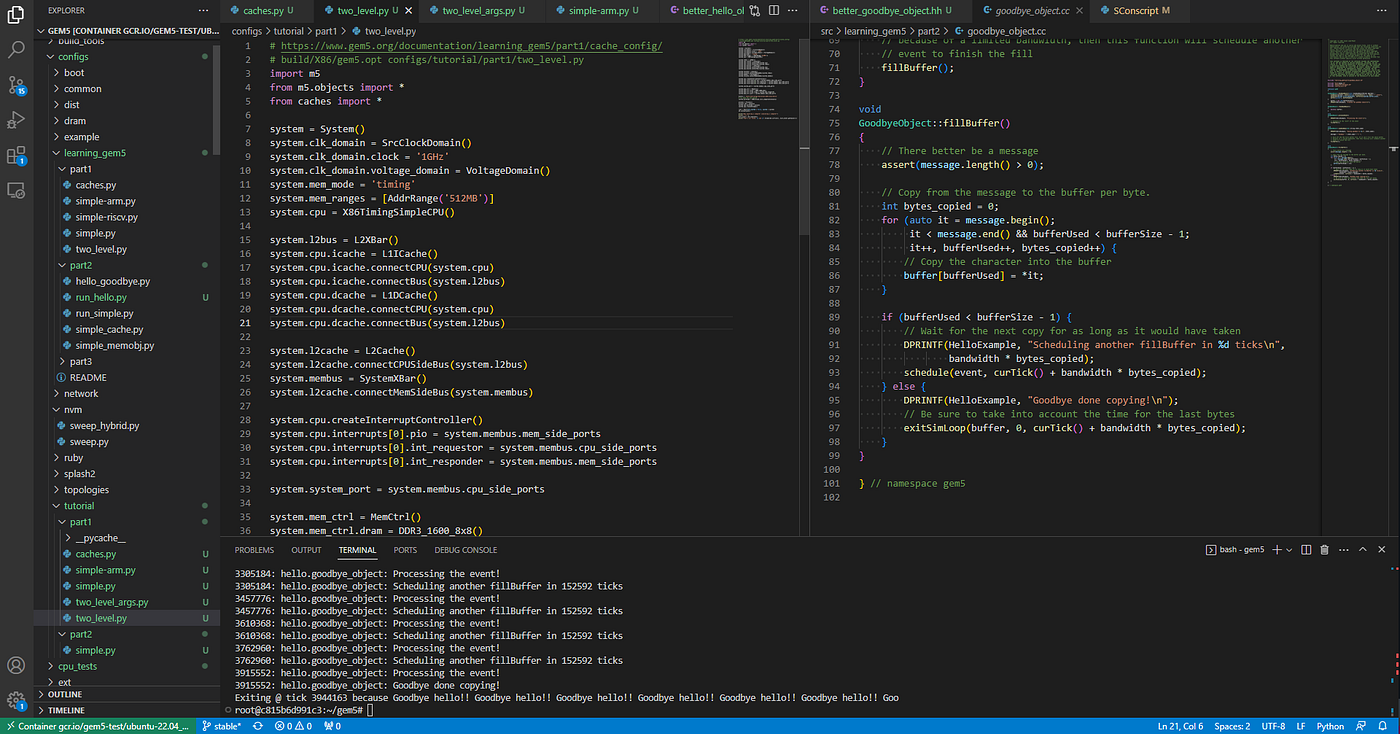Expand the TIMELINE section
Image resolution: width=1400 pixels, height=734 pixels.
[x=66, y=710]
